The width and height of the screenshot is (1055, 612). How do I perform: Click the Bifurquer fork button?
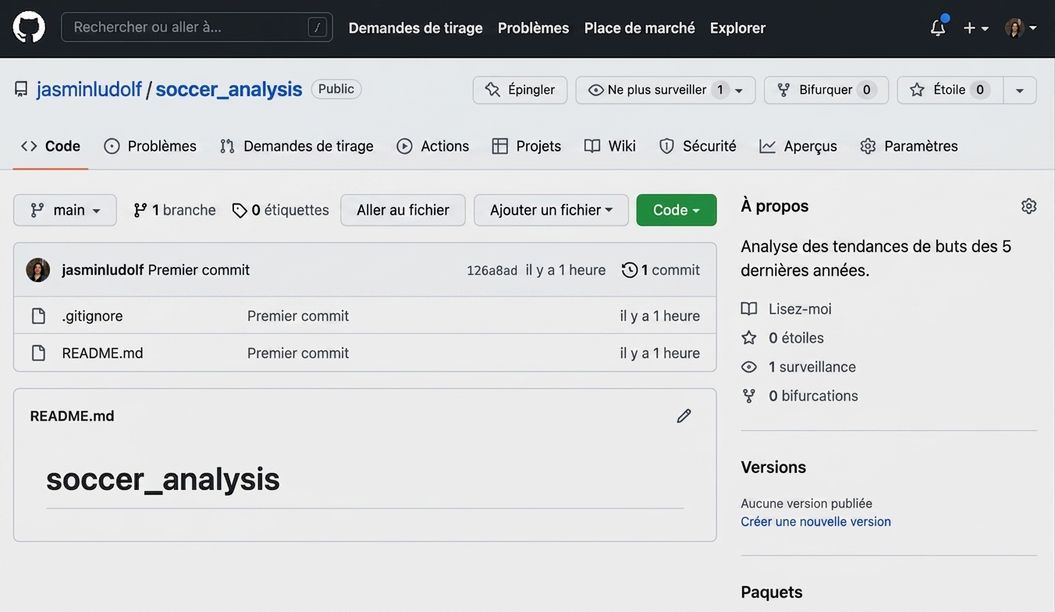[826, 89]
